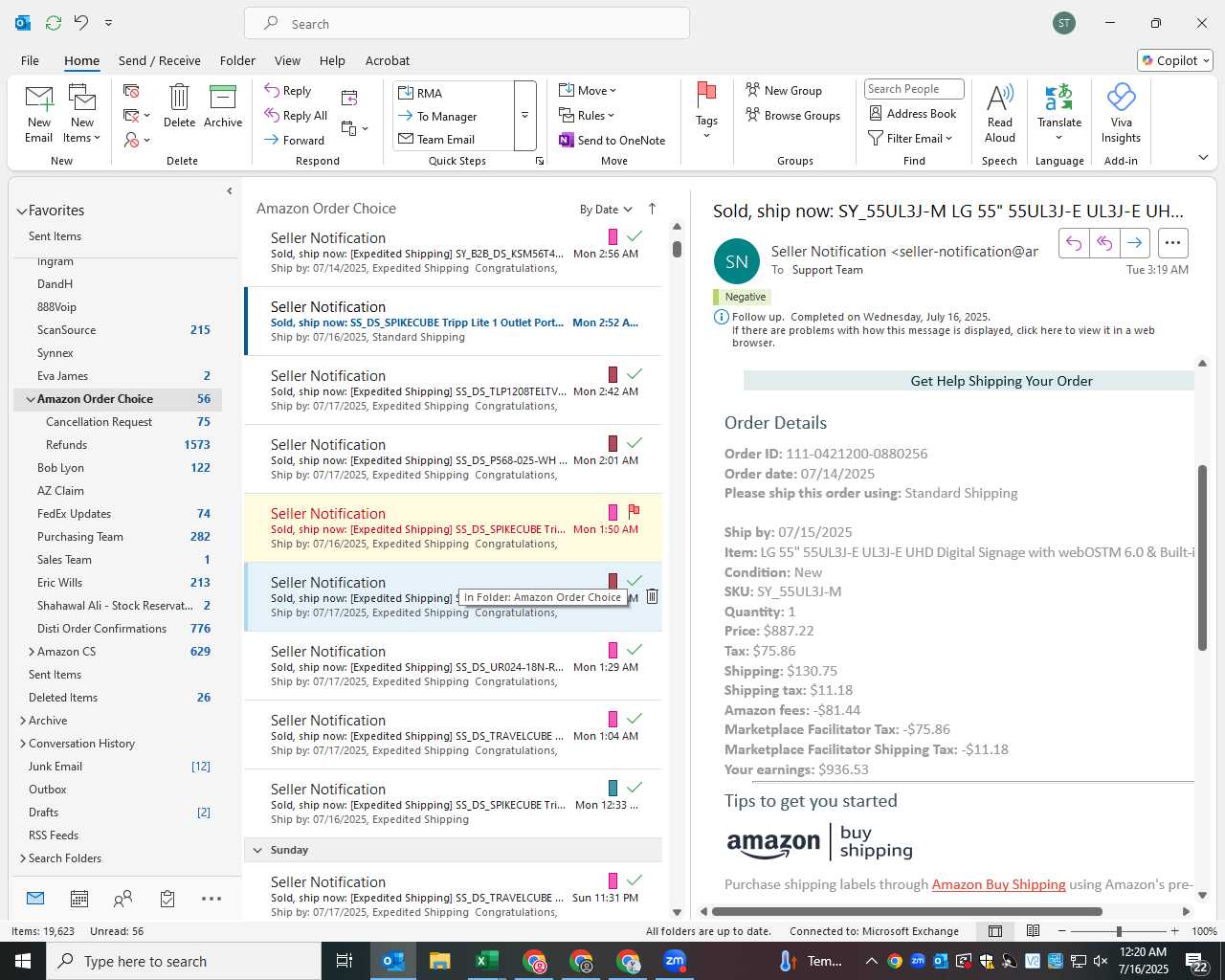Open the Tags flag menu
The width and height of the screenshot is (1225, 980).
tap(706, 112)
